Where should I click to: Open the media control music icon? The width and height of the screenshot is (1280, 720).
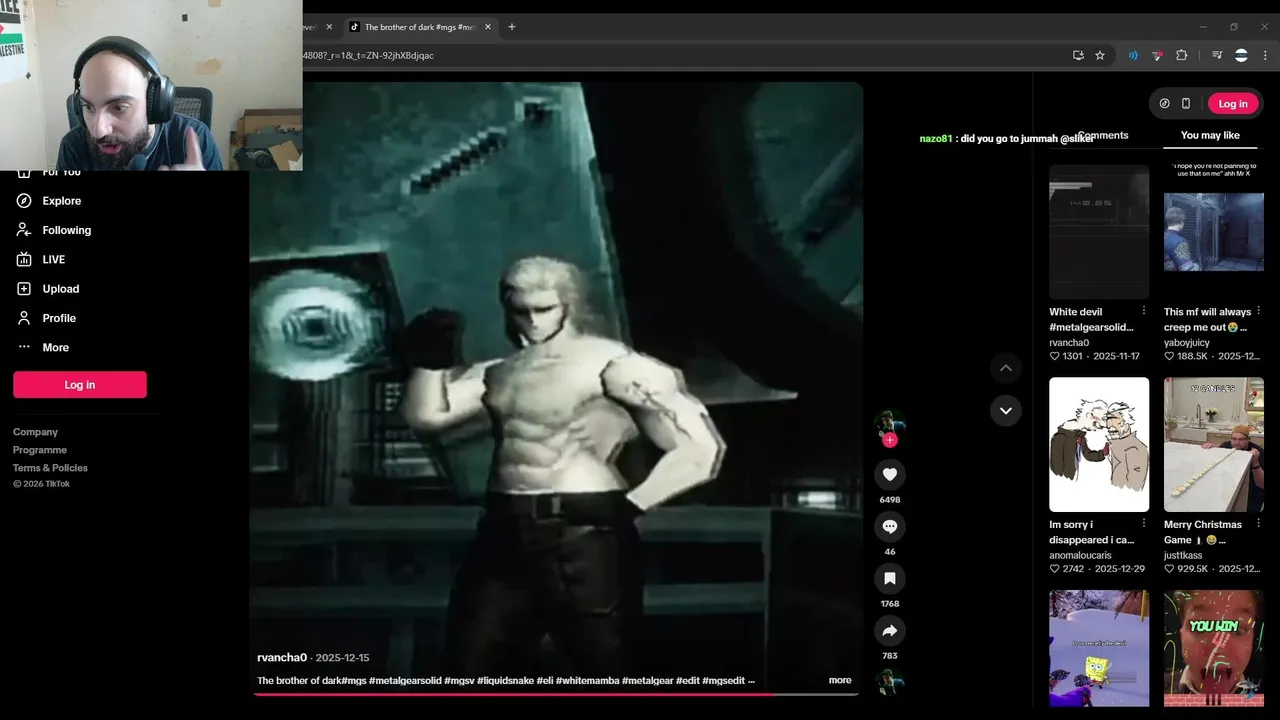coord(1217,55)
